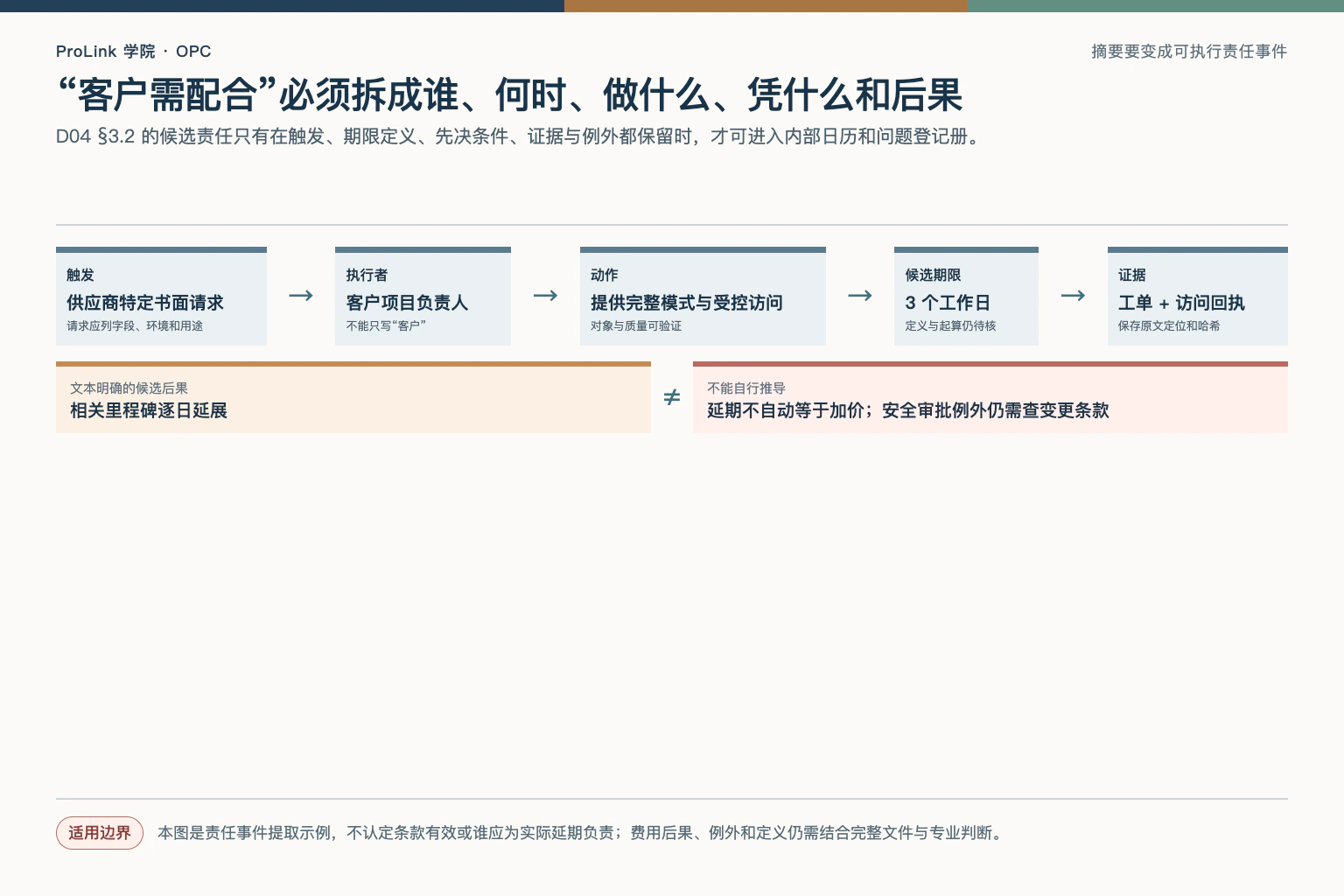Click the text beginning 延期不自动等于加价
The height and width of the screenshot is (896, 1344).
908,410
